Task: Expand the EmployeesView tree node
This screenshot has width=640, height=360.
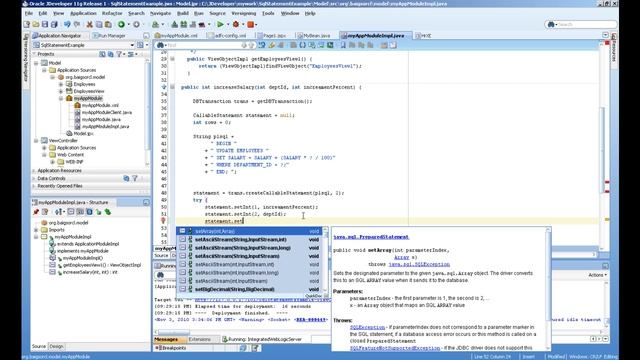Action: (x=61, y=91)
